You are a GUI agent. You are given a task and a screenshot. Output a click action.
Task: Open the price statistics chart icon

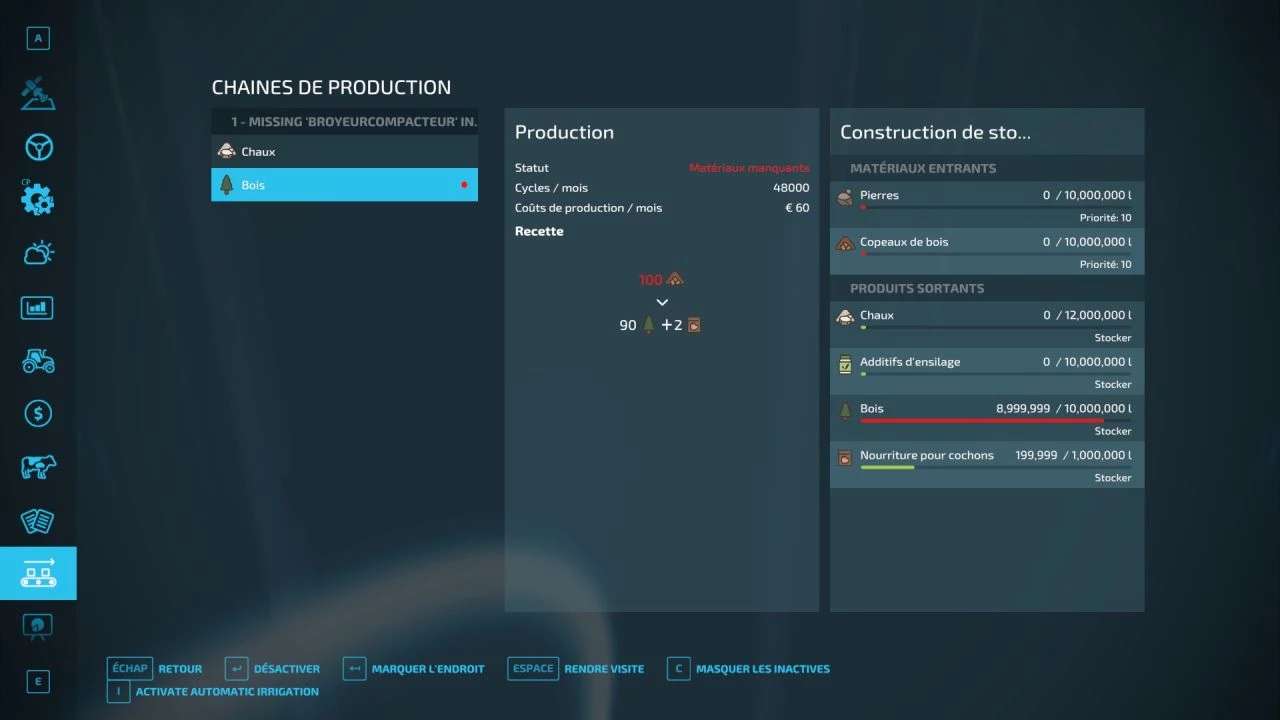pos(38,308)
